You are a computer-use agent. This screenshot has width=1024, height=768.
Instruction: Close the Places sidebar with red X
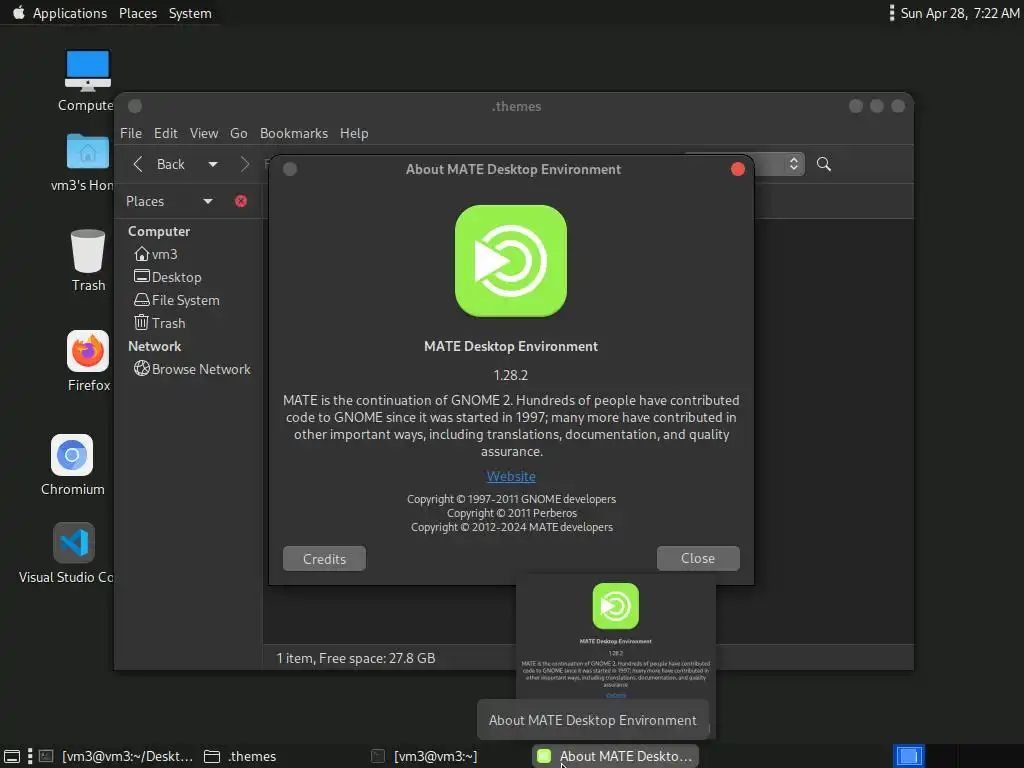[241, 201]
